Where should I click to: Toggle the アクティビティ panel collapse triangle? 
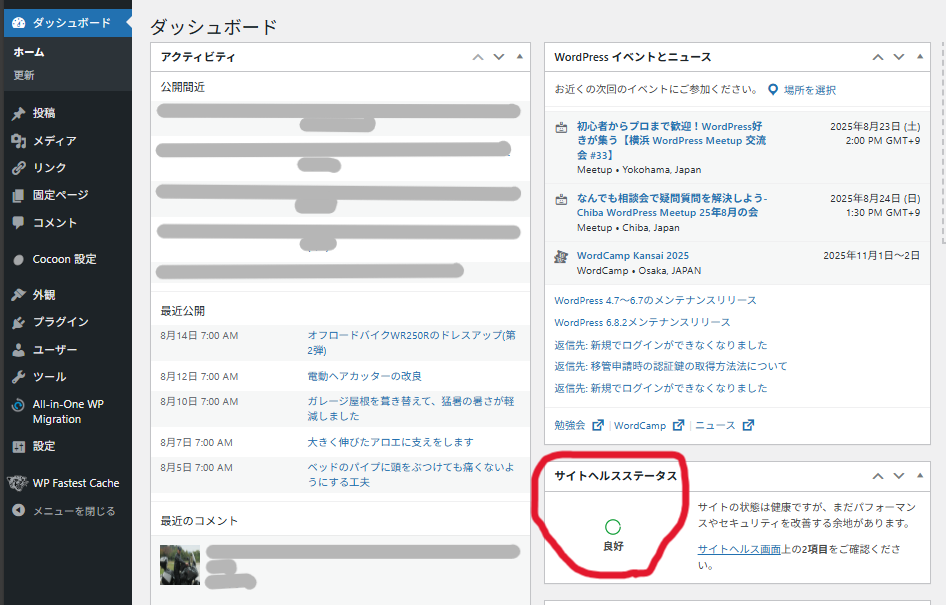[x=519, y=57]
